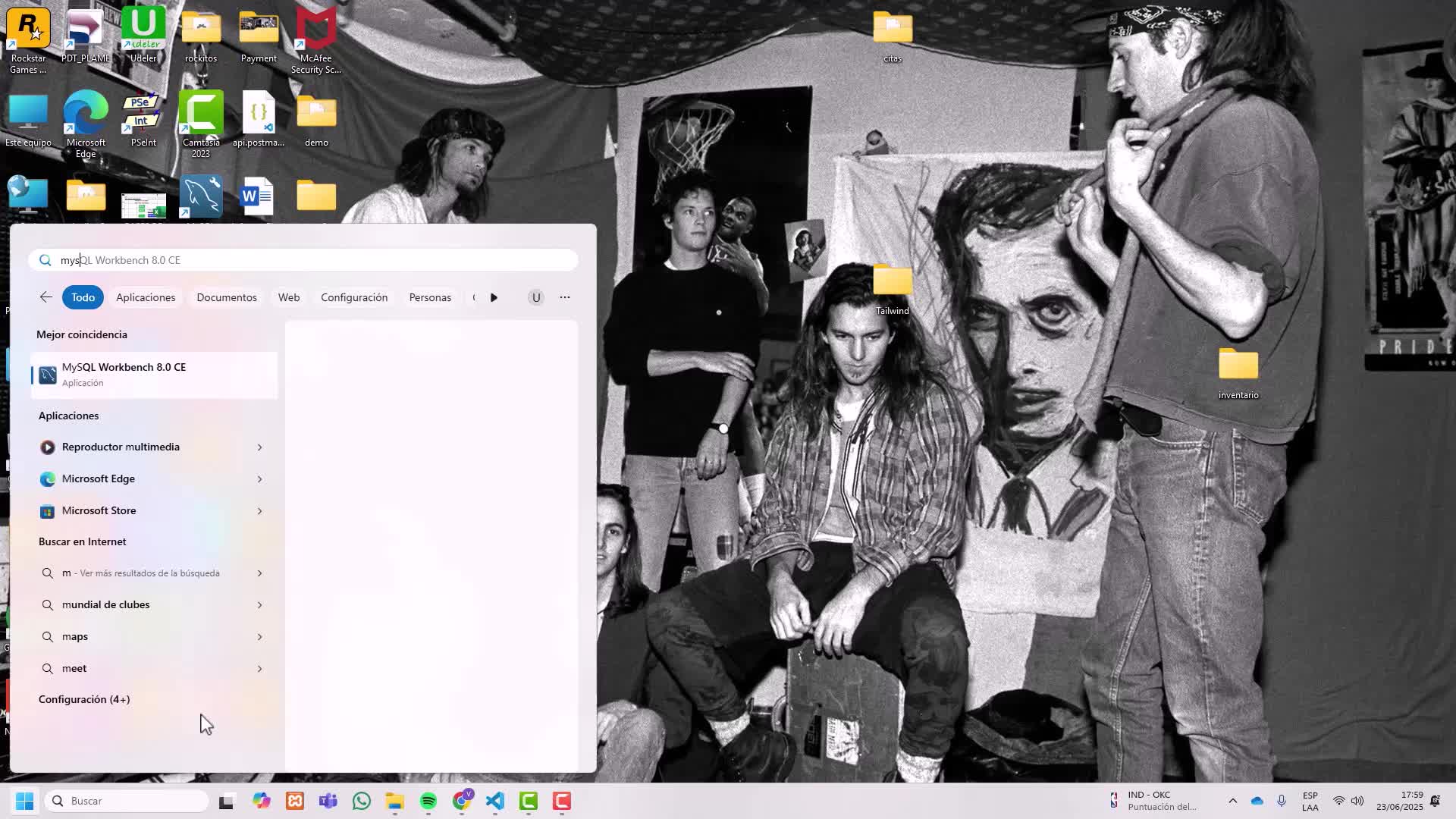
Task: Click the search box containing 'mys'
Action: (x=303, y=260)
